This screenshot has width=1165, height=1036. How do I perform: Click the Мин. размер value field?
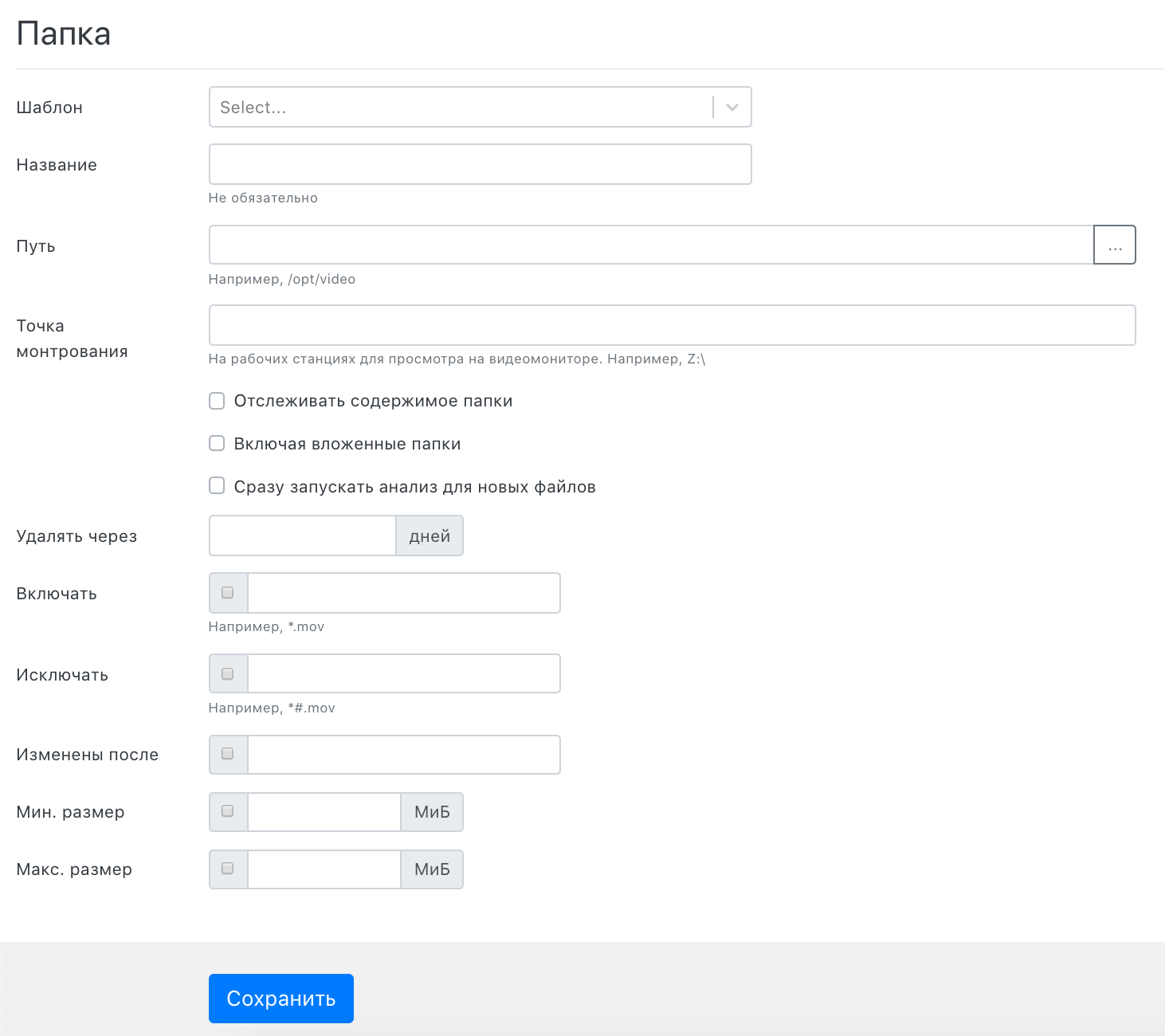coord(324,812)
